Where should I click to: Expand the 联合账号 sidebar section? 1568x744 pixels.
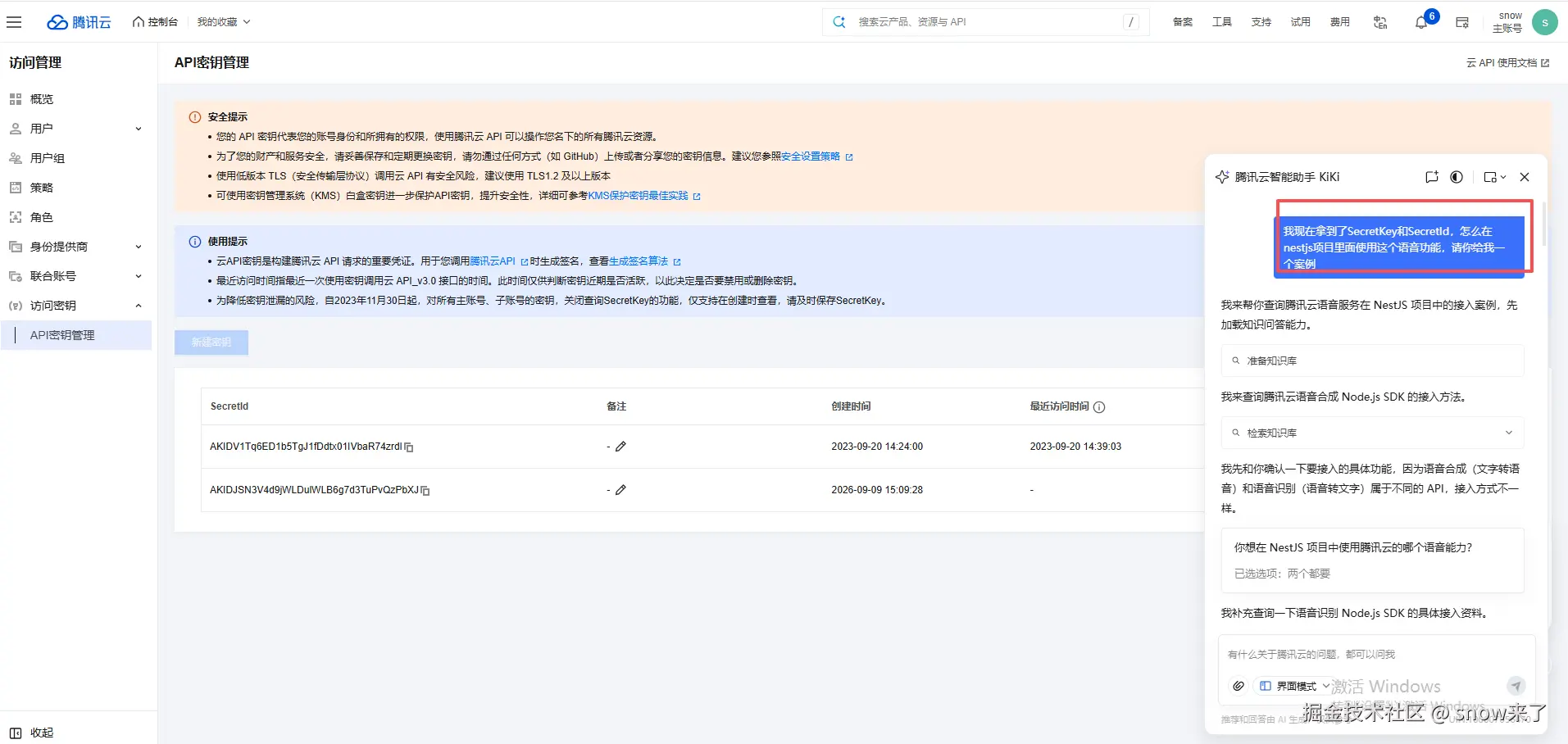tap(76, 276)
